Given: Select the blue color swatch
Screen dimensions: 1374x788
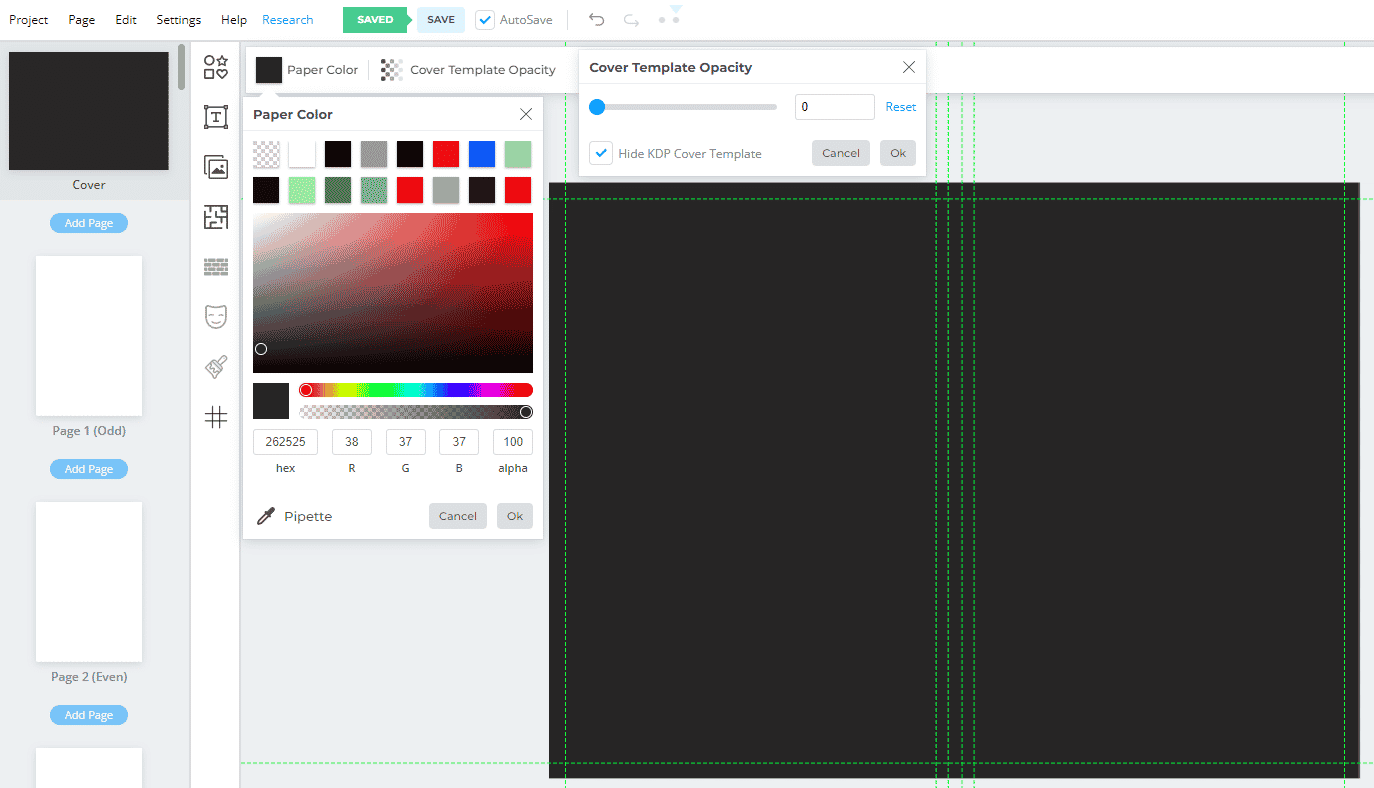Looking at the screenshot, I should pyautogui.click(x=482, y=154).
